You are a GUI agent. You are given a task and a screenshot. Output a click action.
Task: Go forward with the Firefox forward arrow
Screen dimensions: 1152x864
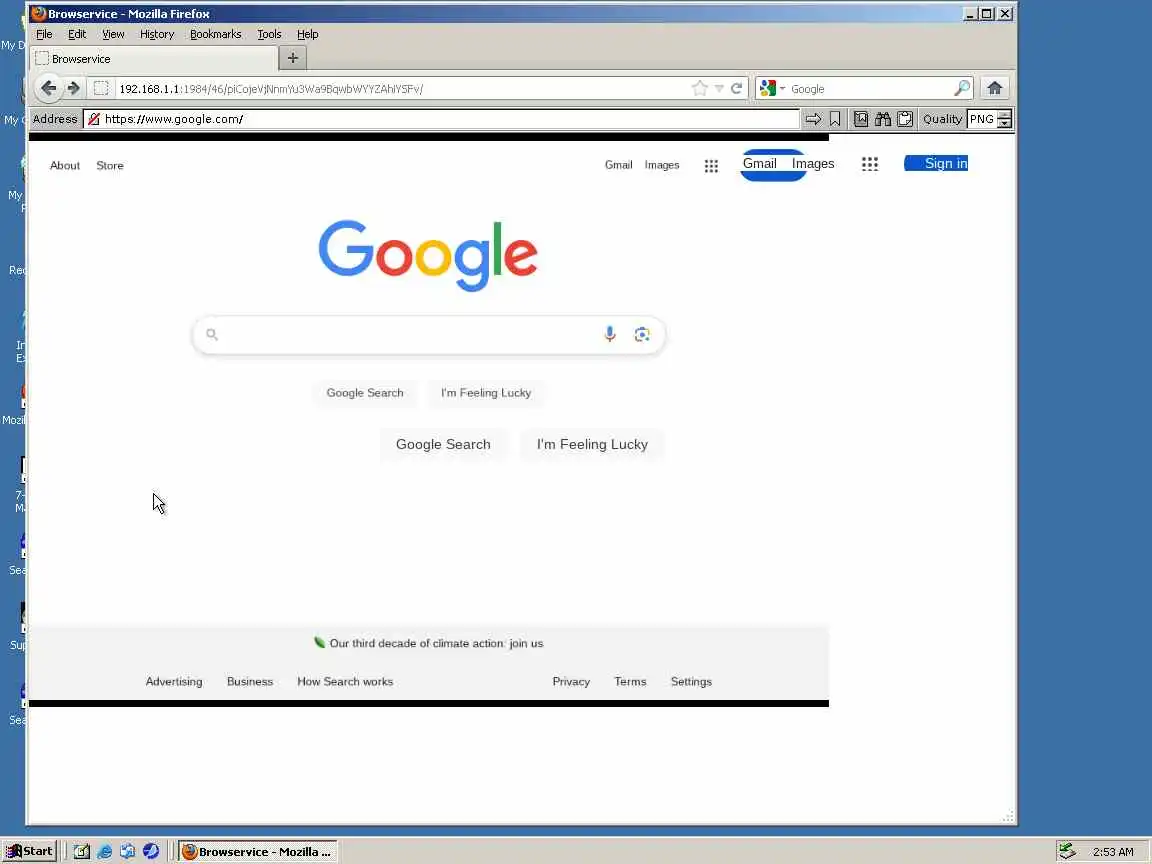pos(73,88)
